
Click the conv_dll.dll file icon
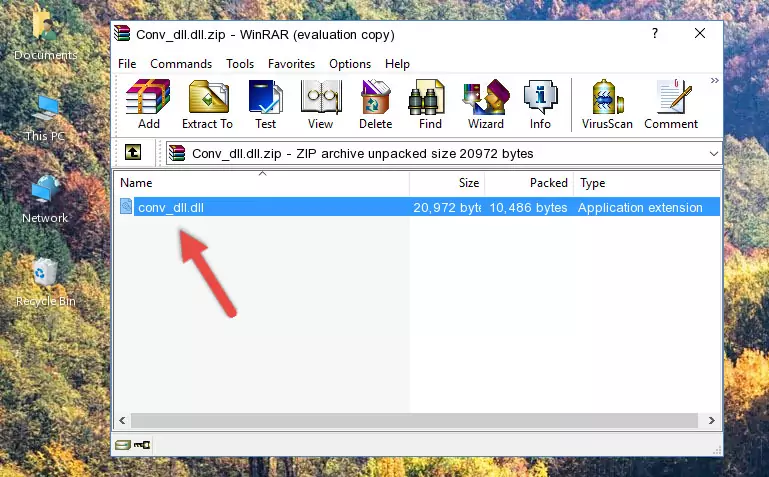(x=126, y=206)
